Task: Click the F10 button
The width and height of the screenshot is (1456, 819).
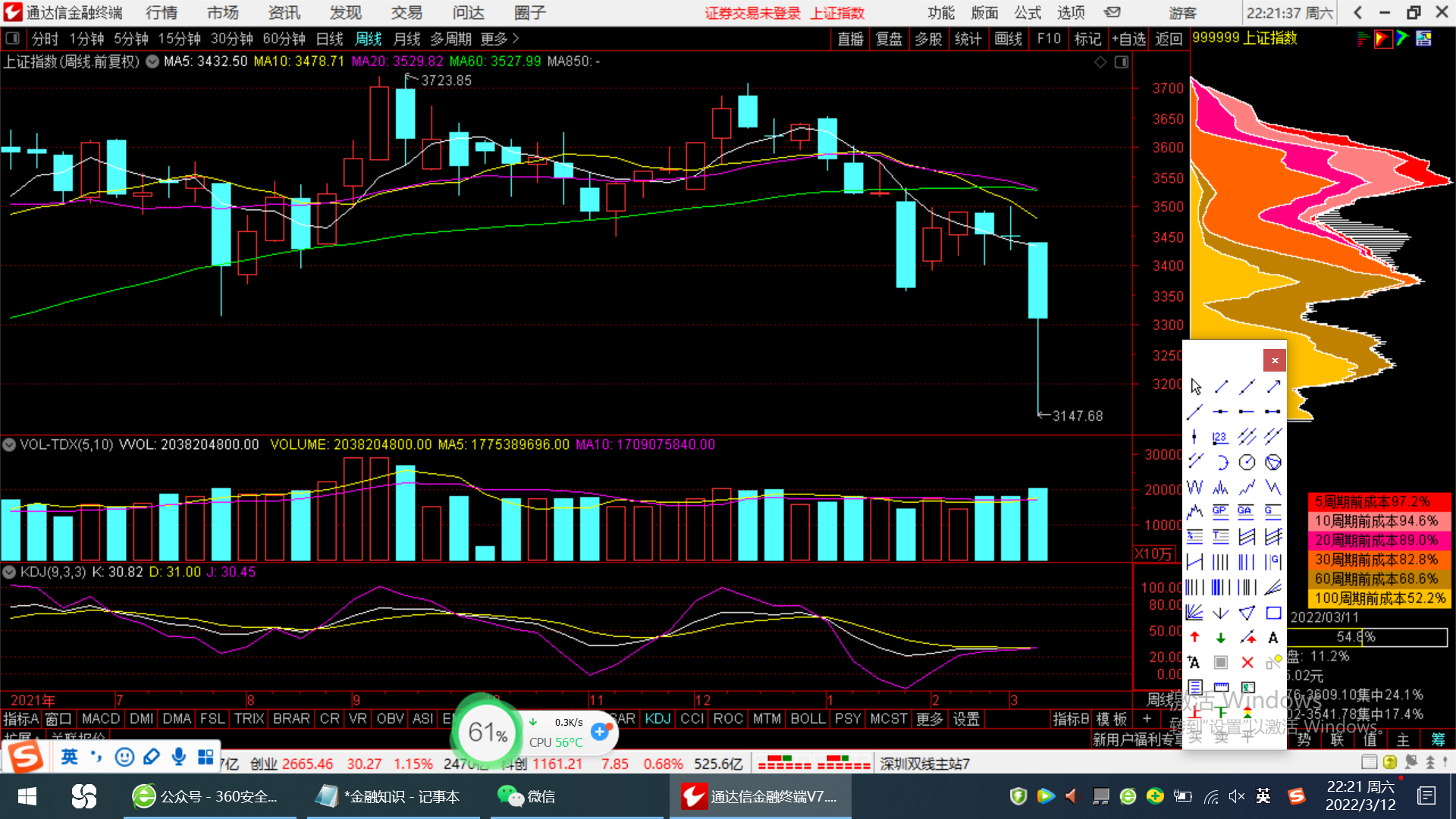Action: [x=1049, y=38]
